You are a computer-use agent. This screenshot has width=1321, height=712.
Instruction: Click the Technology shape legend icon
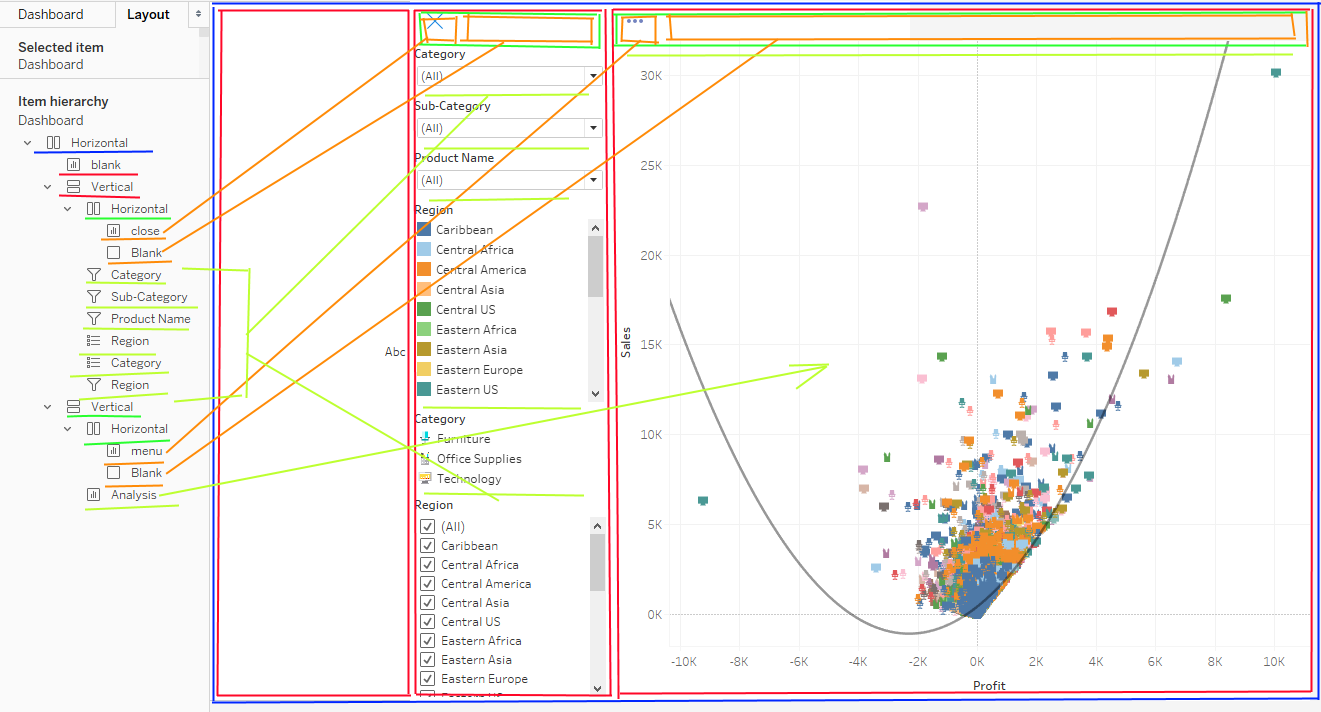(x=424, y=478)
